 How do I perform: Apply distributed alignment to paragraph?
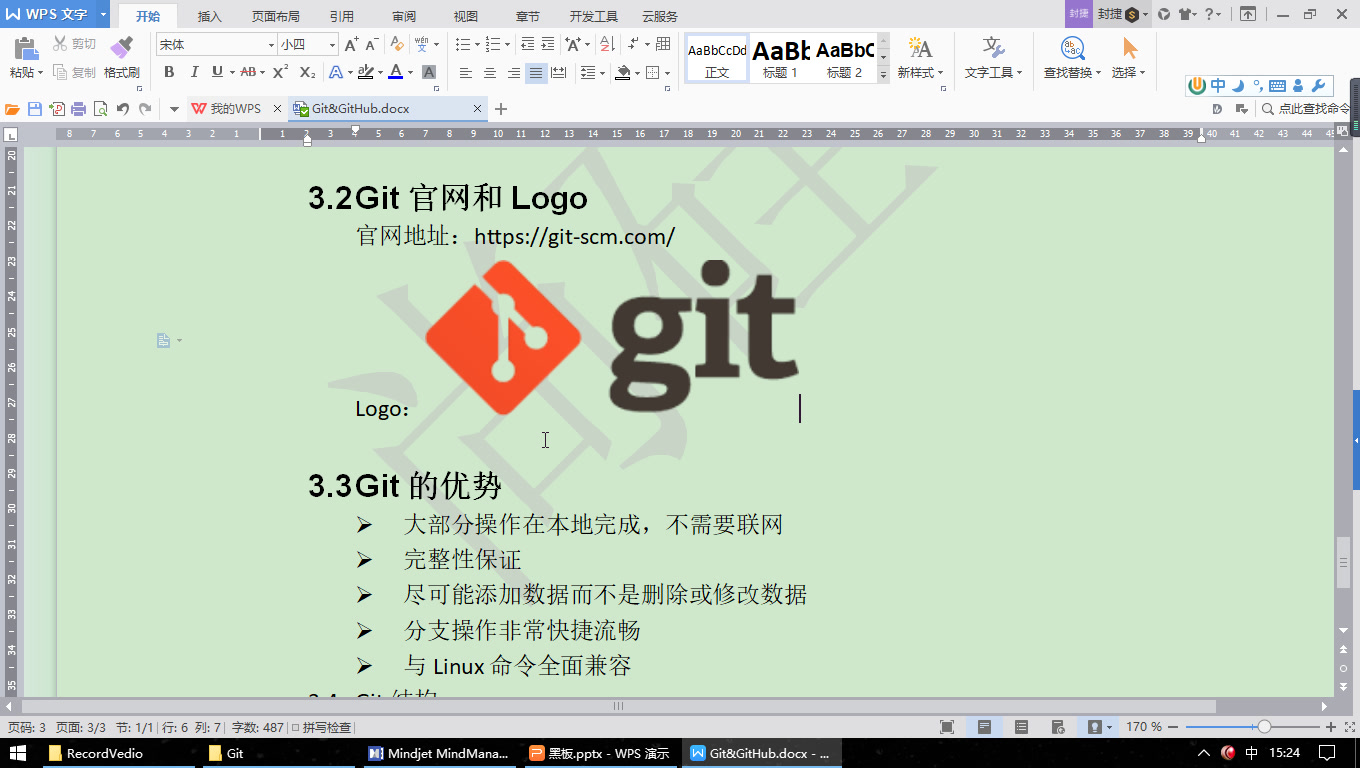click(x=559, y=73)
